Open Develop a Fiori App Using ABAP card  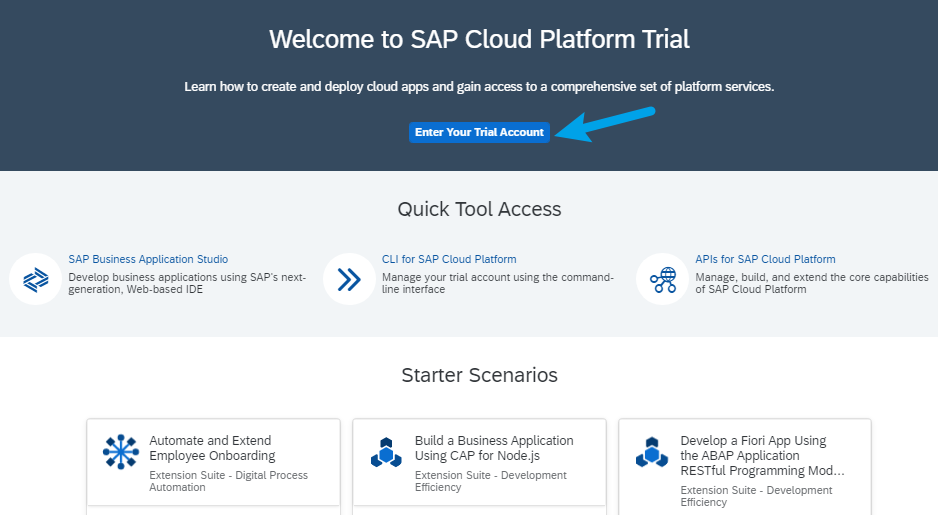pyautogui.click(x=745, y=467)
